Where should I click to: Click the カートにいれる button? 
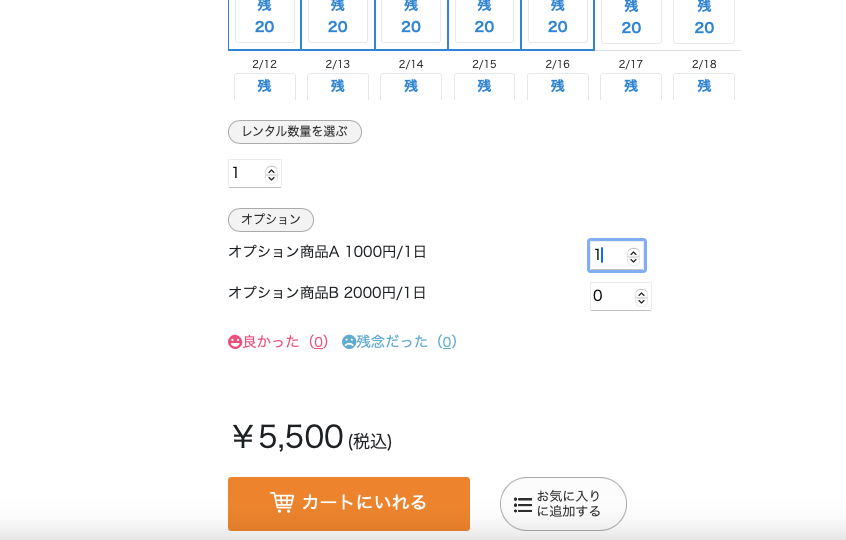point(349,503)
